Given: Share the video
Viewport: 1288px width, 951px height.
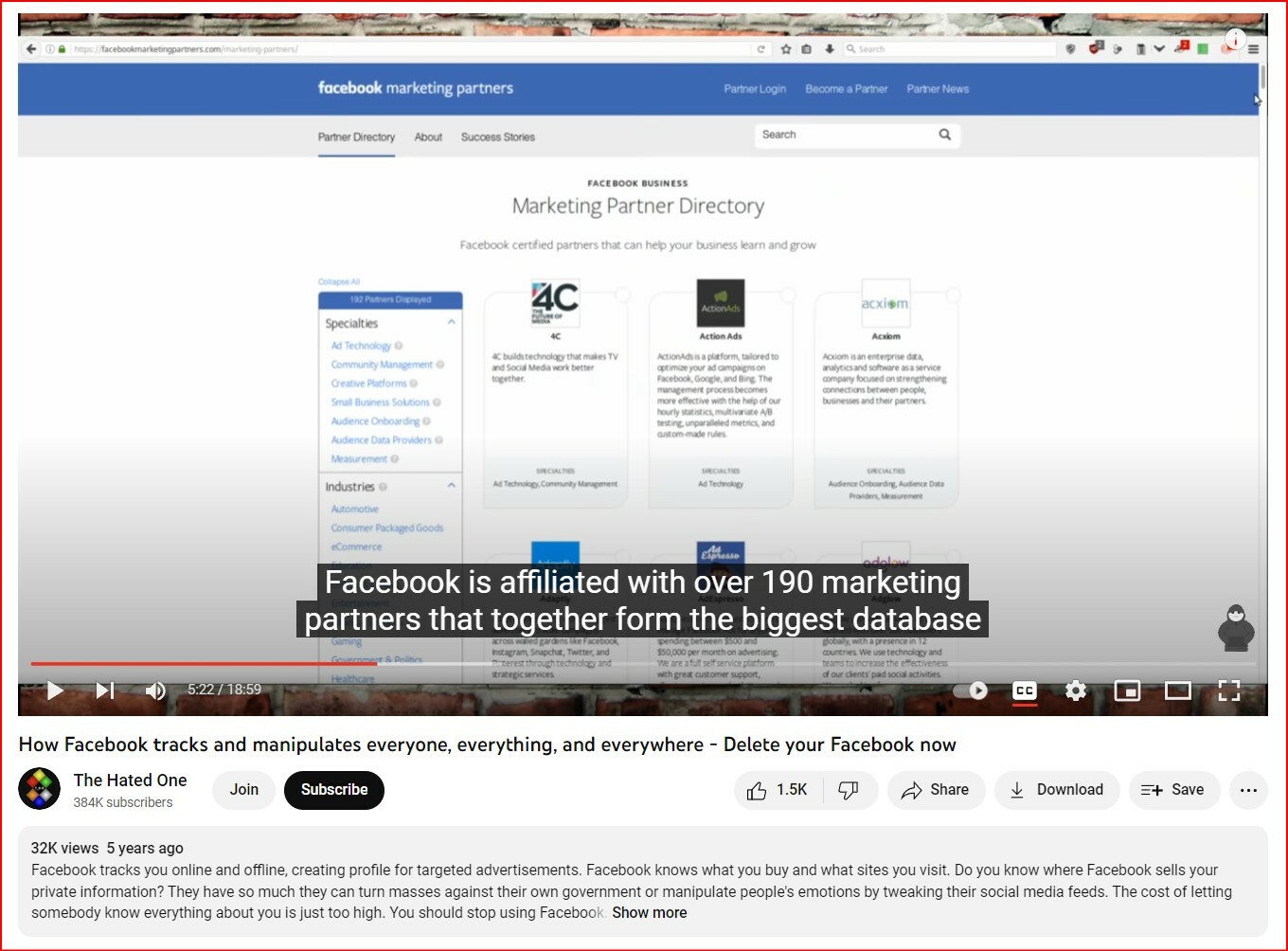Looking at the screenshot, I should 936,790.
